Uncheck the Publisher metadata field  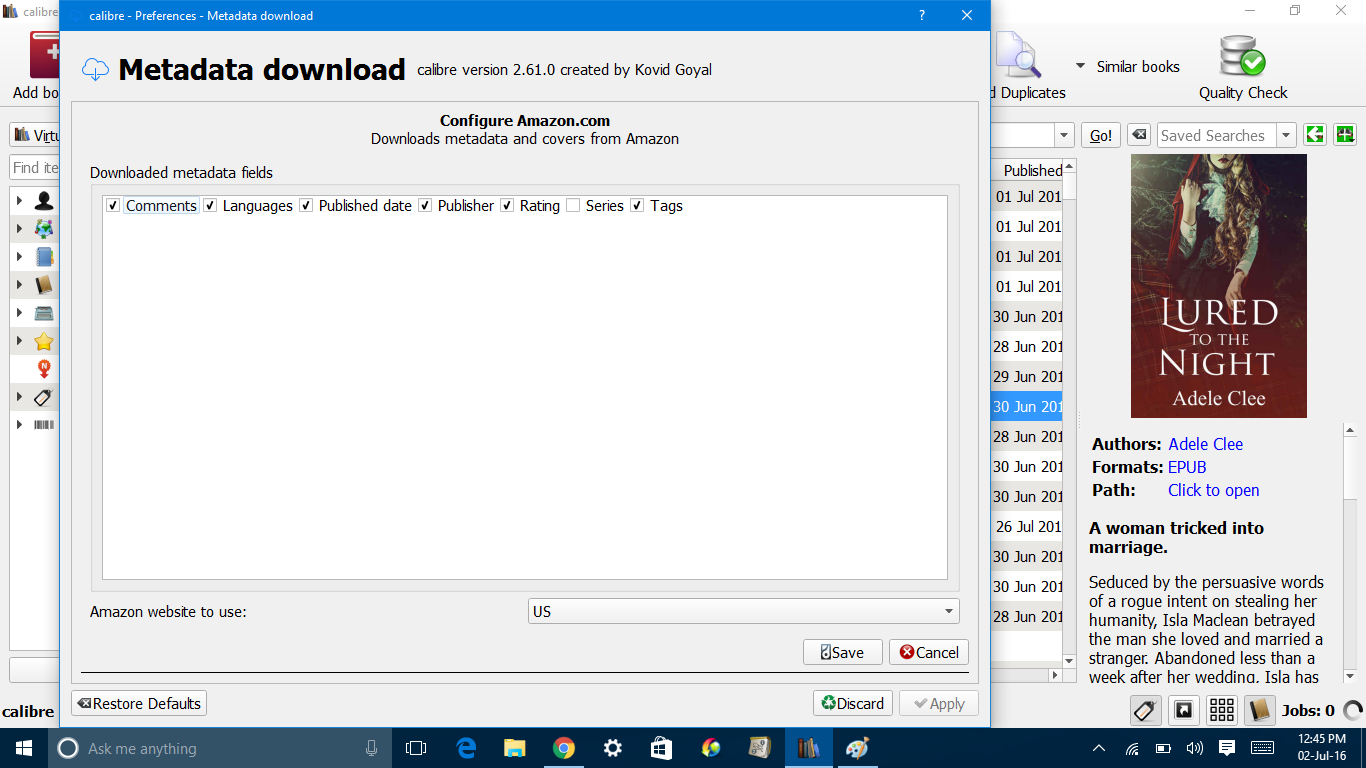(425, 206)
